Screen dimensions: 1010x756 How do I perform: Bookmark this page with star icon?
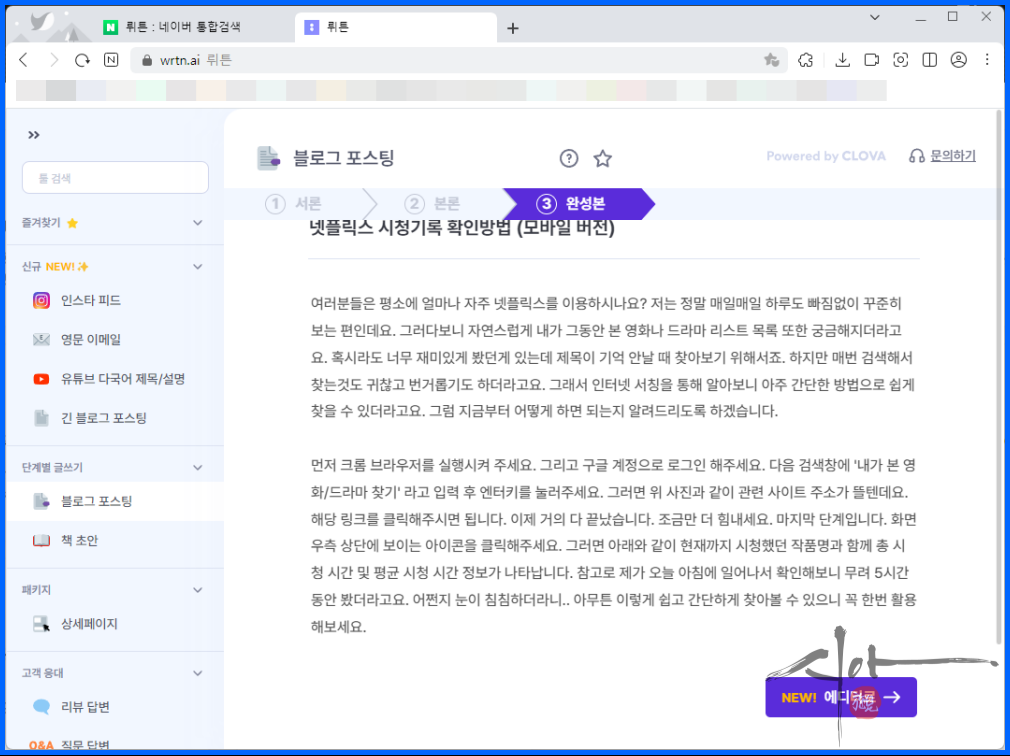pyautogui.click(x=771, y=60)
